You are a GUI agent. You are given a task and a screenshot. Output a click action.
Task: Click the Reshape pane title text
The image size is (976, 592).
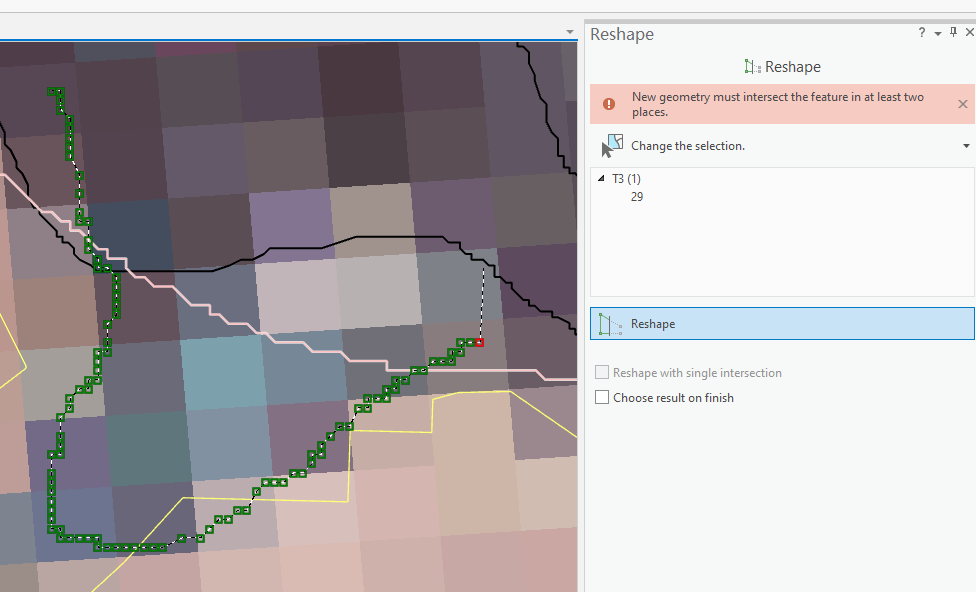[x=622, y=34]
